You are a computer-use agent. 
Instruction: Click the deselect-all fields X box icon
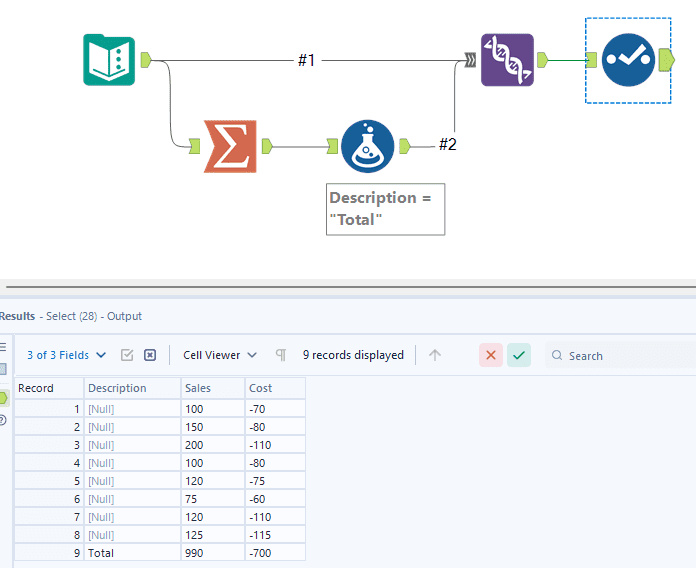[150, 355]
